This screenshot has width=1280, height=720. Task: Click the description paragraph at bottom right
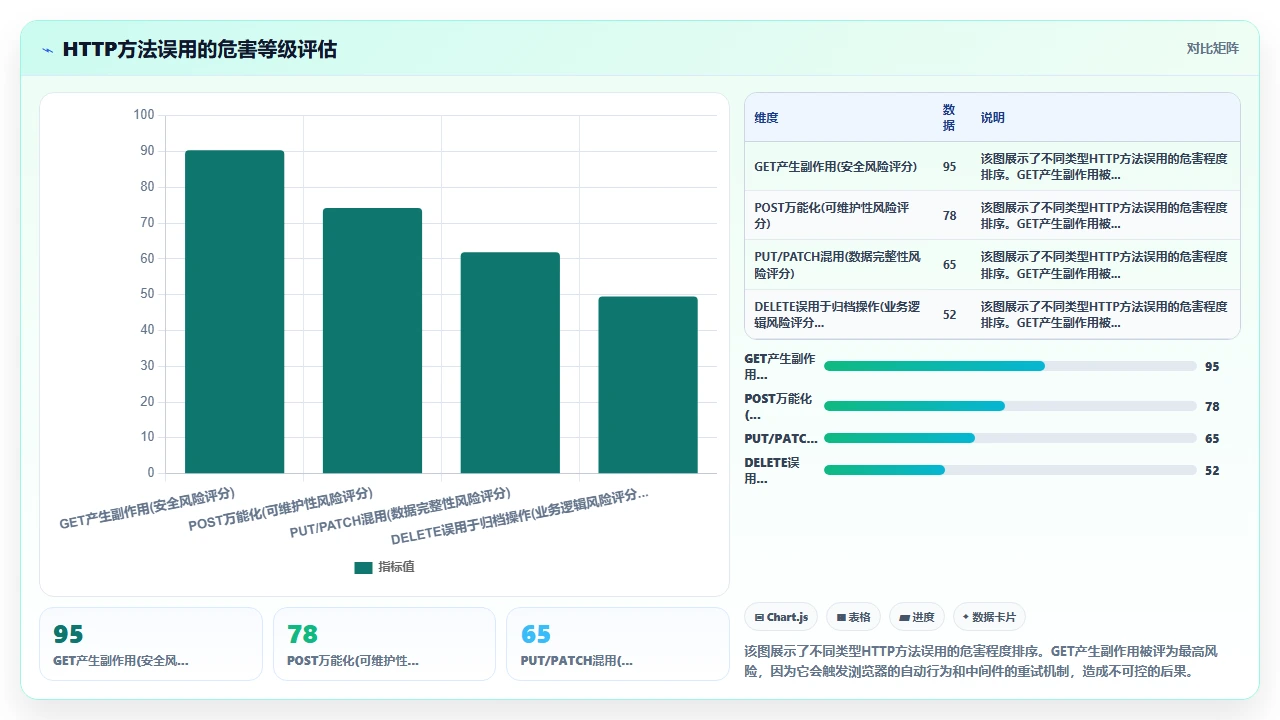pyautogui.click(x=981, y=661)
